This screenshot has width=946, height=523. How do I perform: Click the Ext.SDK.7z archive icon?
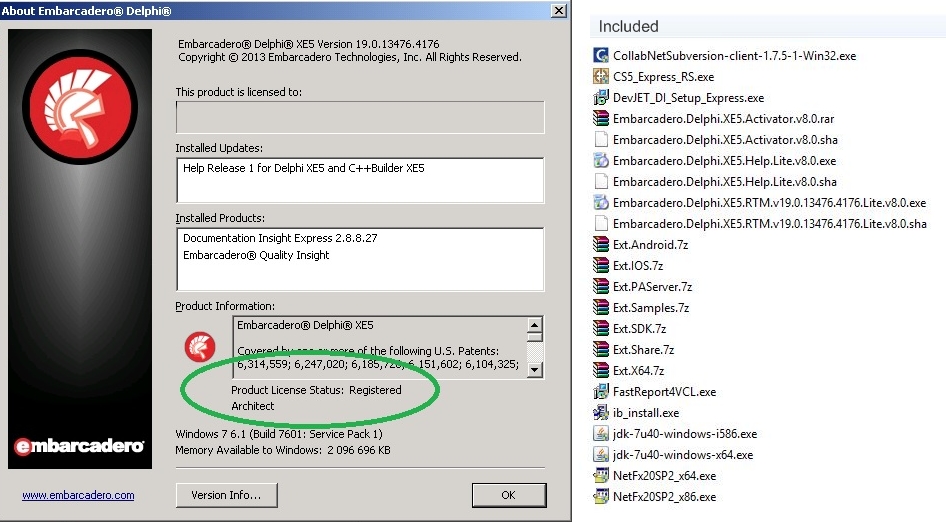(601, 329)
